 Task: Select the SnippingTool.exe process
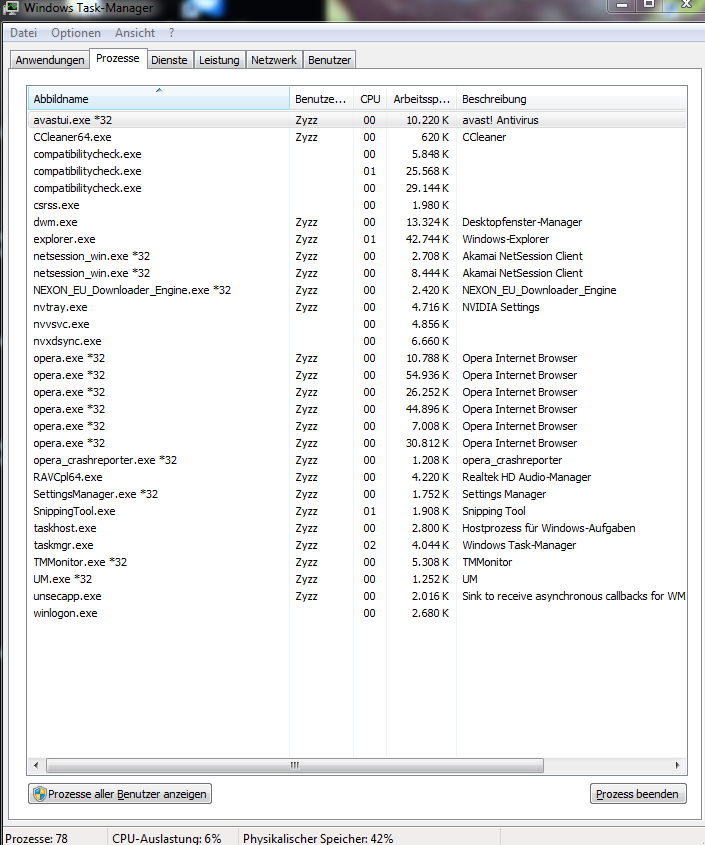[357, 511]
